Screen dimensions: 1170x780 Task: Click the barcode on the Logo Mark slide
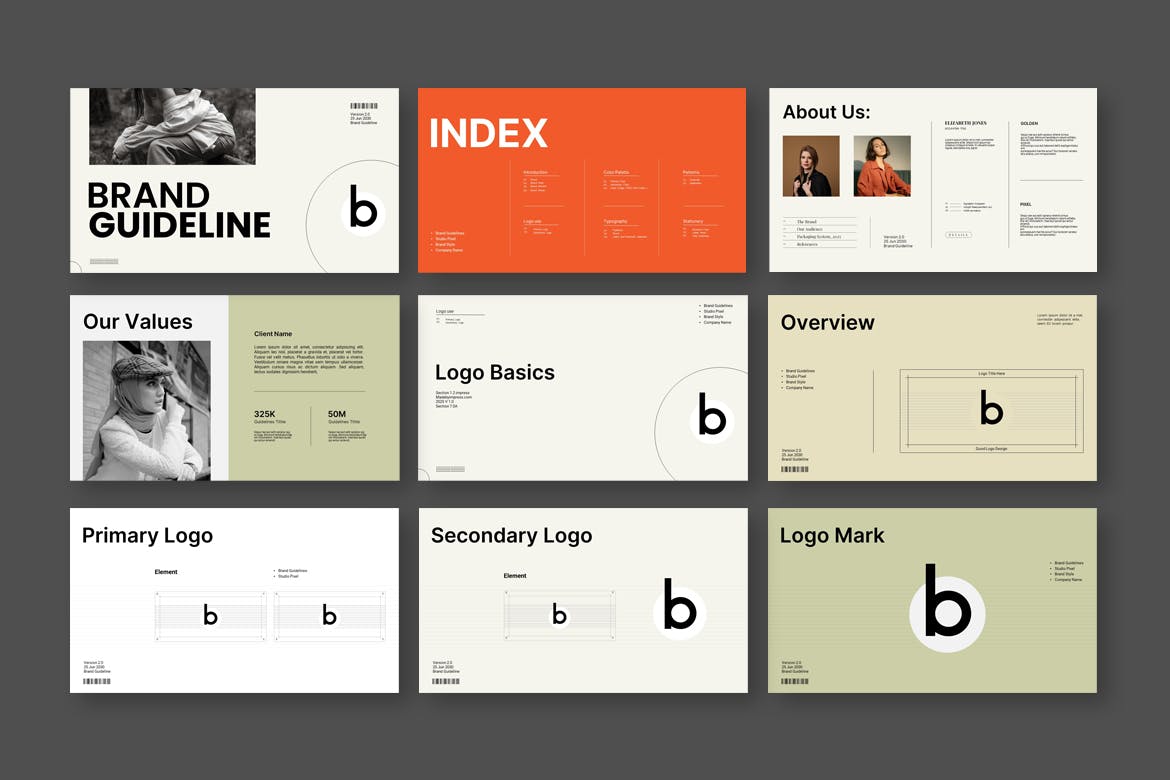click(794, 681)
